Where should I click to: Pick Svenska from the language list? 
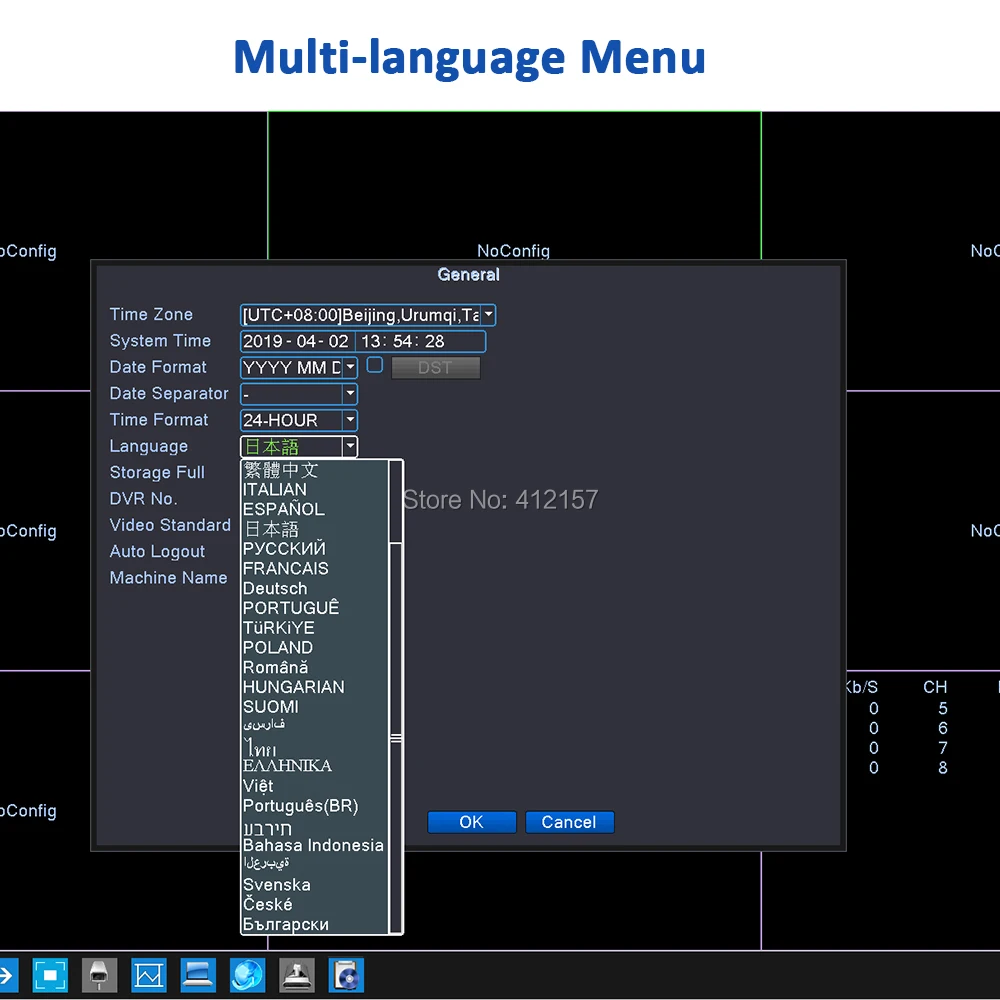coord(277,885)
